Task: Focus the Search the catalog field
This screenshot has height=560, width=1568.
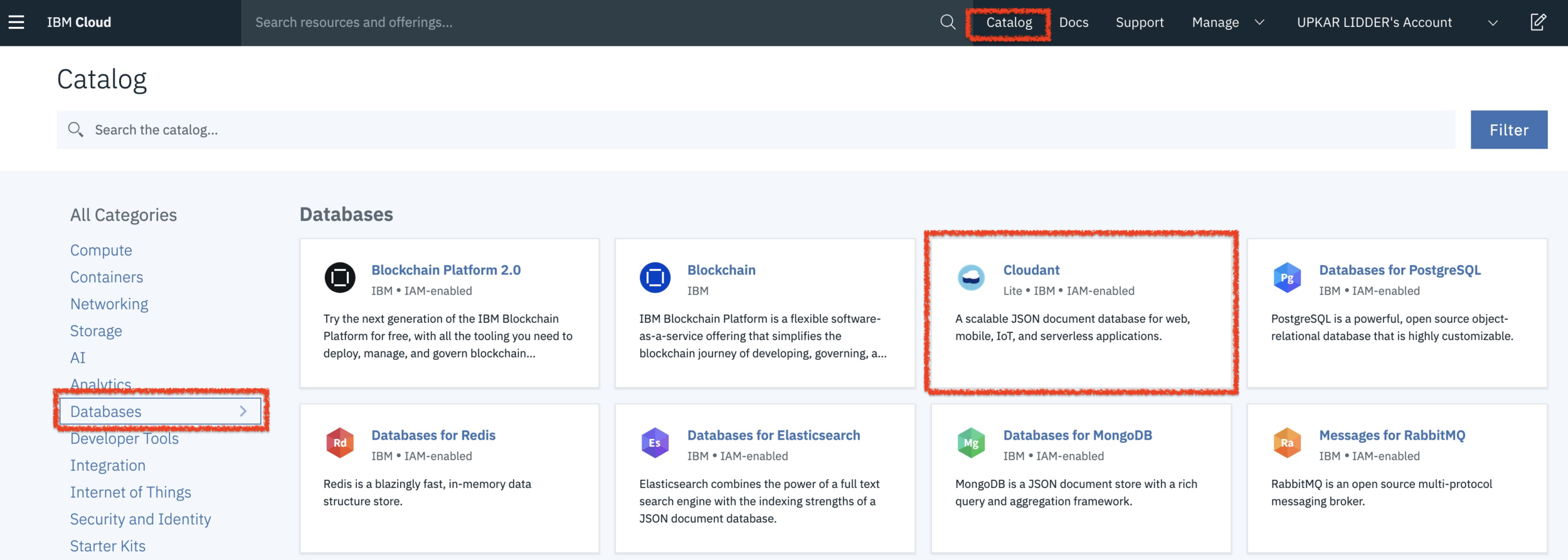Action: click(x=756, y=130)
